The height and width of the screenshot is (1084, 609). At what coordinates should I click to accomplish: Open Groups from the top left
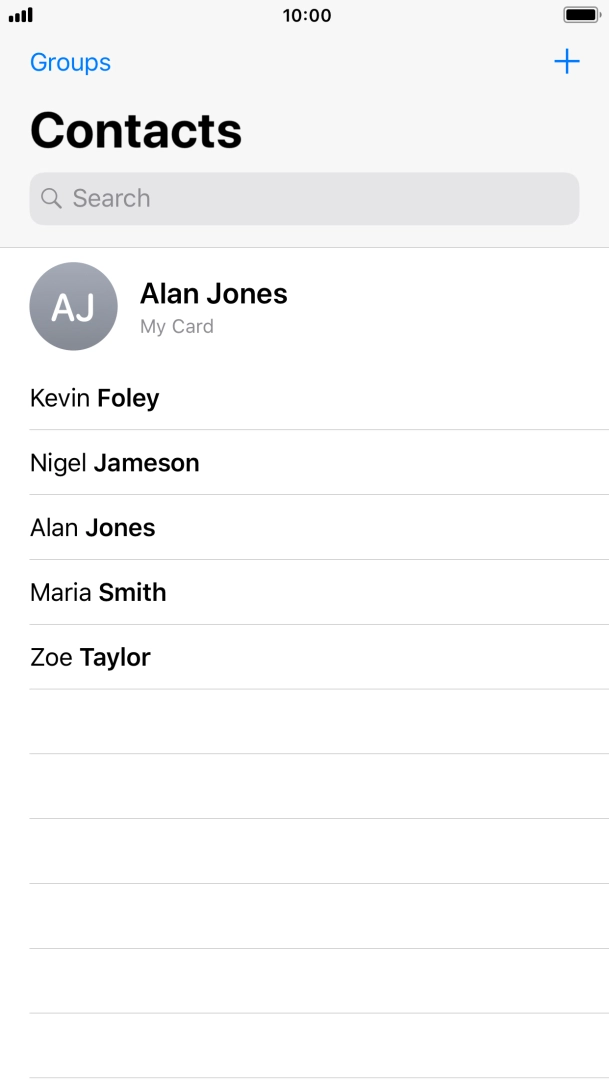(x=70, y=62)
